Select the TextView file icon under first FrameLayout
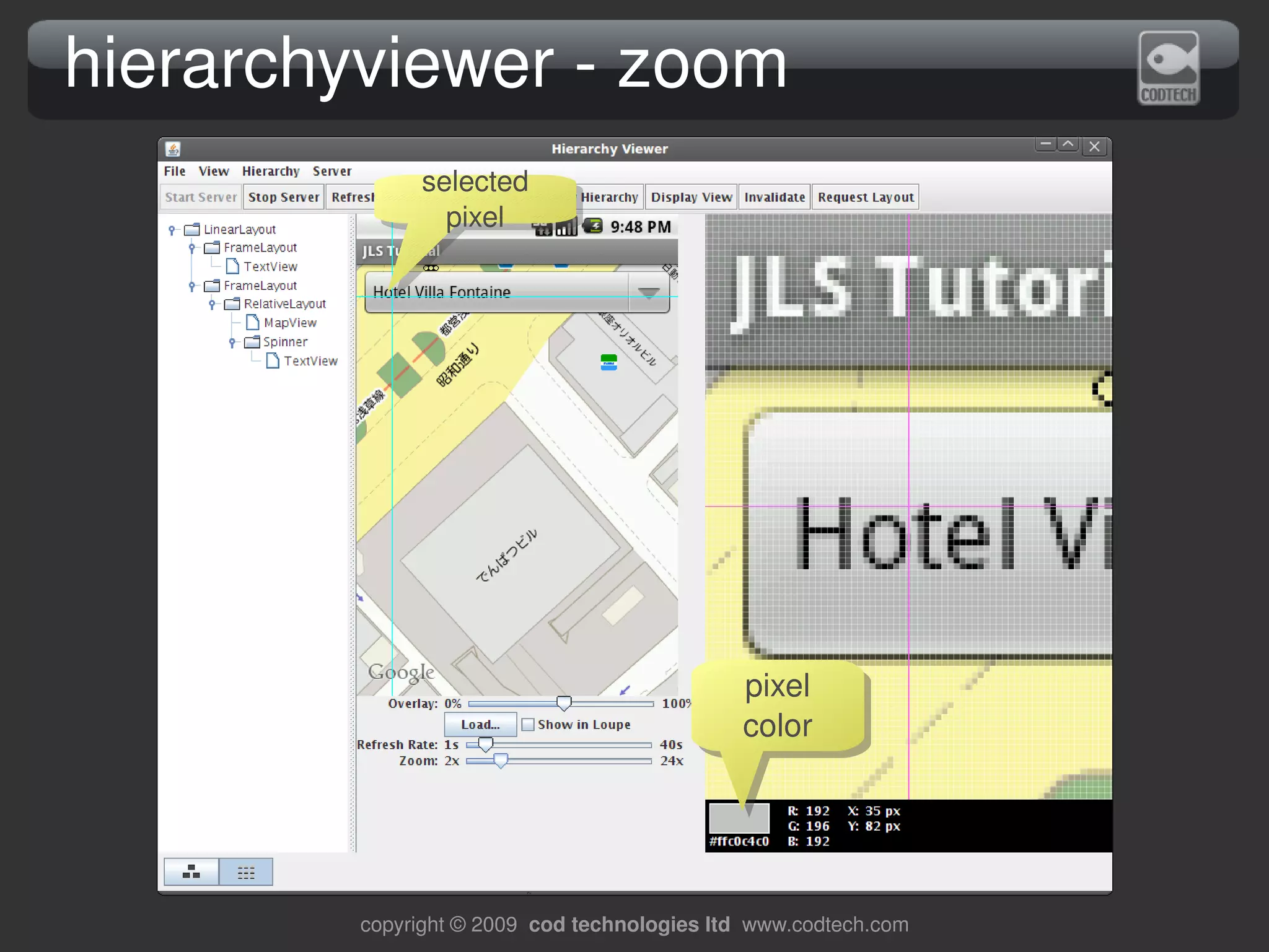Viewport: 1269px width, 952px height. (233, 266)
